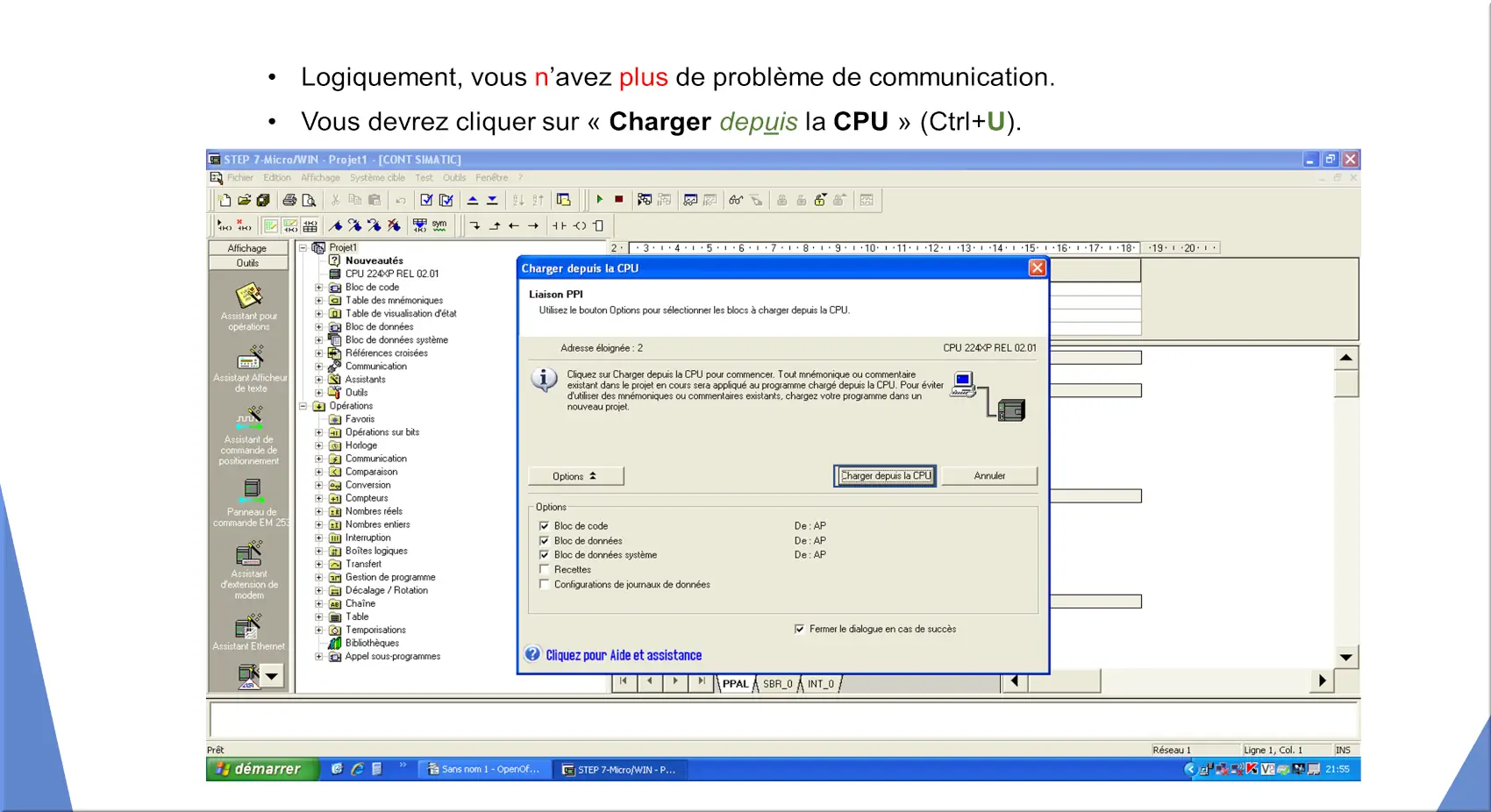This screenshot has height=812, width=1491.
Task: Click the Outils navigation bar button
Action: tap(248, 263)
